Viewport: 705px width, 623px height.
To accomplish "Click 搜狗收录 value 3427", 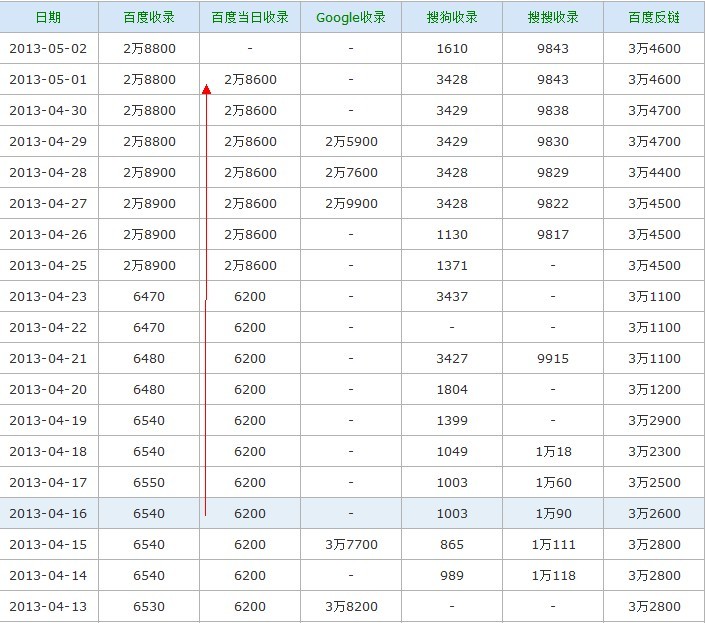I will click(x=452, y=358).
